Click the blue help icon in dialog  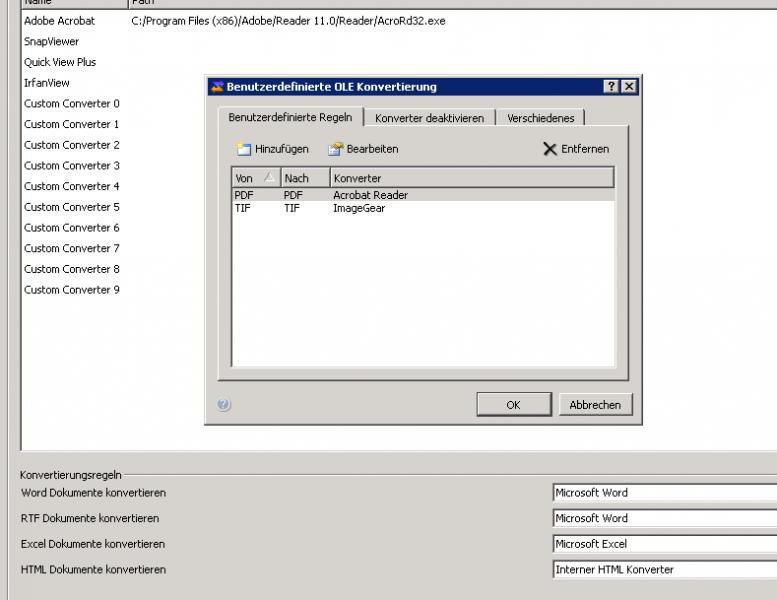224,405
